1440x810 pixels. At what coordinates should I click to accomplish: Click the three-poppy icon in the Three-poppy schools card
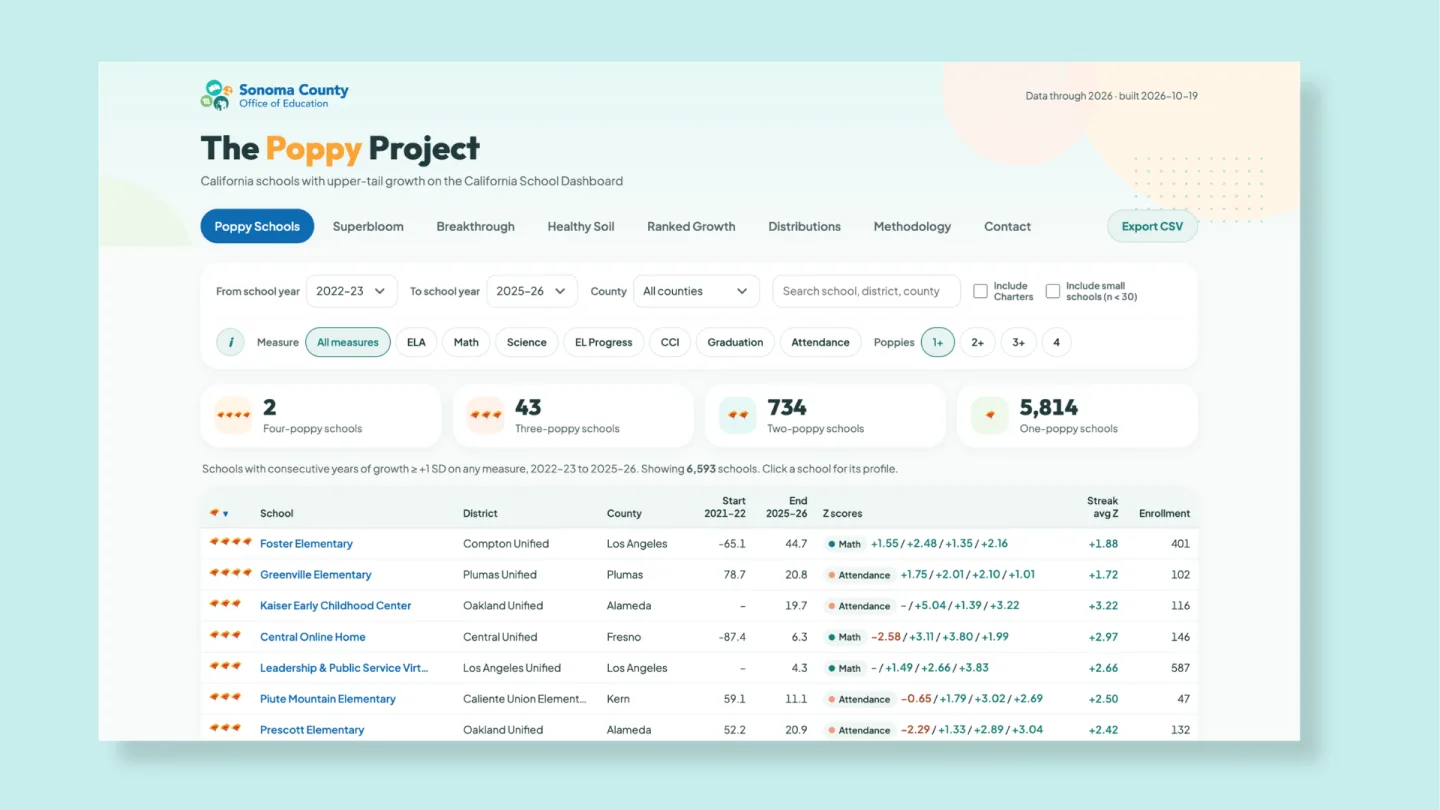pos(485,415)
